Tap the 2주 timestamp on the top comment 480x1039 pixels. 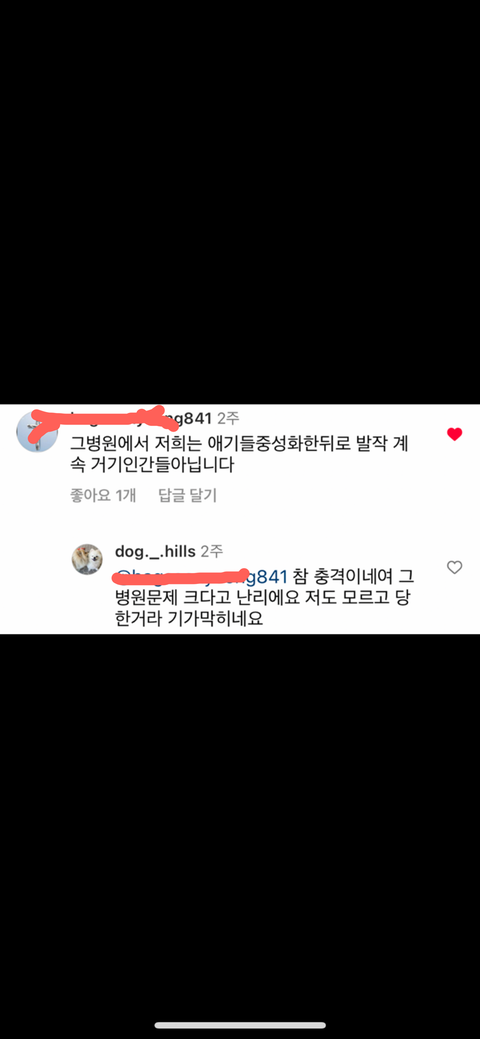coord(228,418)
